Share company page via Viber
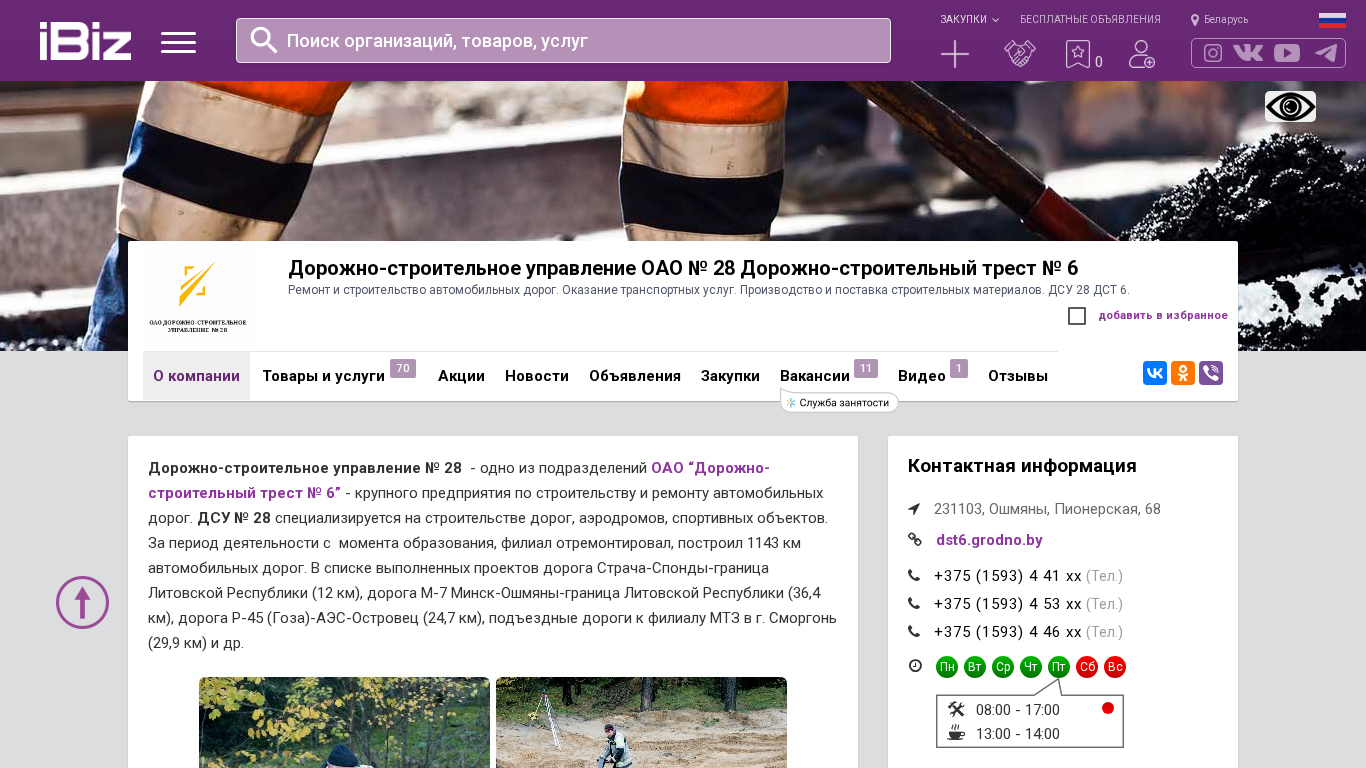Image resolution: width=1366 pixels, height=768 pixels. (x=1211, y=373)
